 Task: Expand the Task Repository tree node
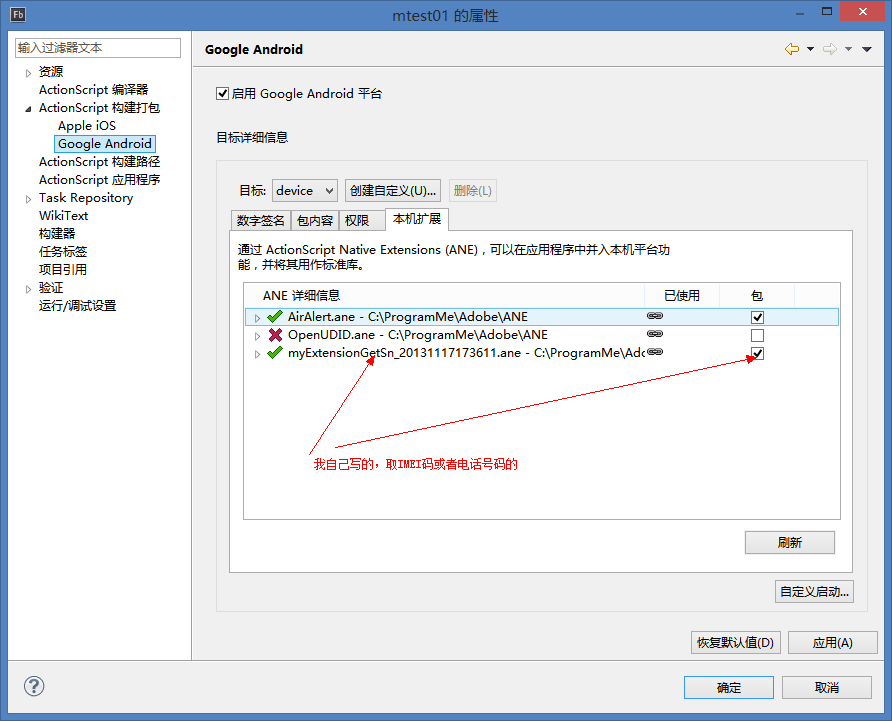28,199
